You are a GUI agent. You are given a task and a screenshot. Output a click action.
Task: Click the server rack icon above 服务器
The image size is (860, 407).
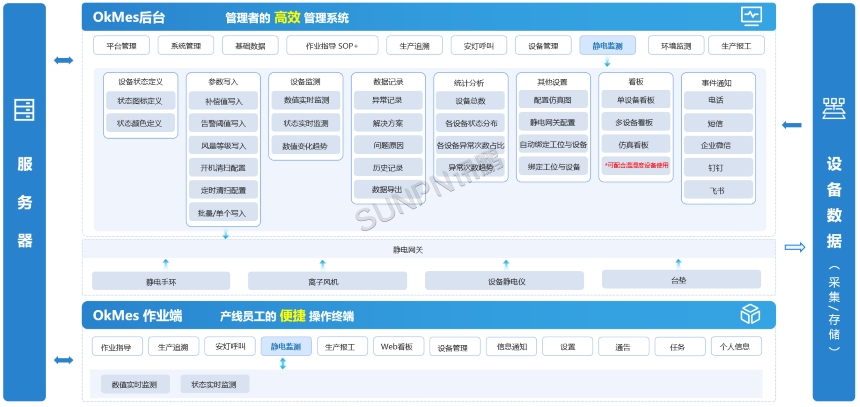(24, 110)
